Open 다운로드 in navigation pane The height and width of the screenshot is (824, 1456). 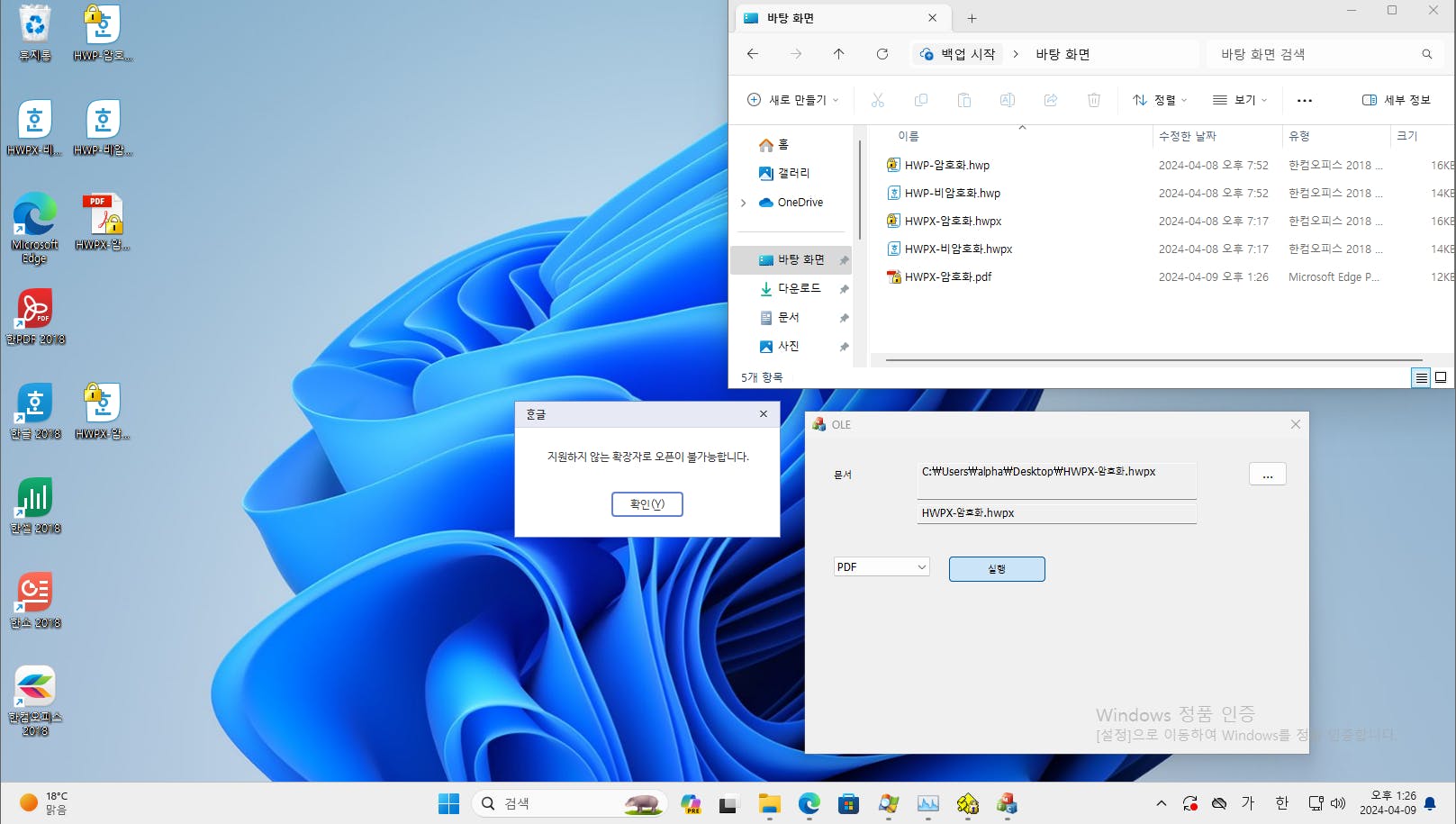click(x=791, y=288)
